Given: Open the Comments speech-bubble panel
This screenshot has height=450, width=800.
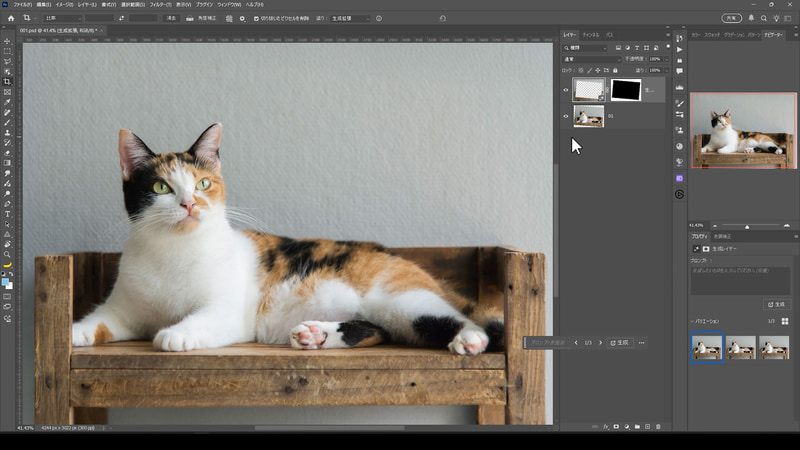Looking at the screenshot, I should (680, 71).
